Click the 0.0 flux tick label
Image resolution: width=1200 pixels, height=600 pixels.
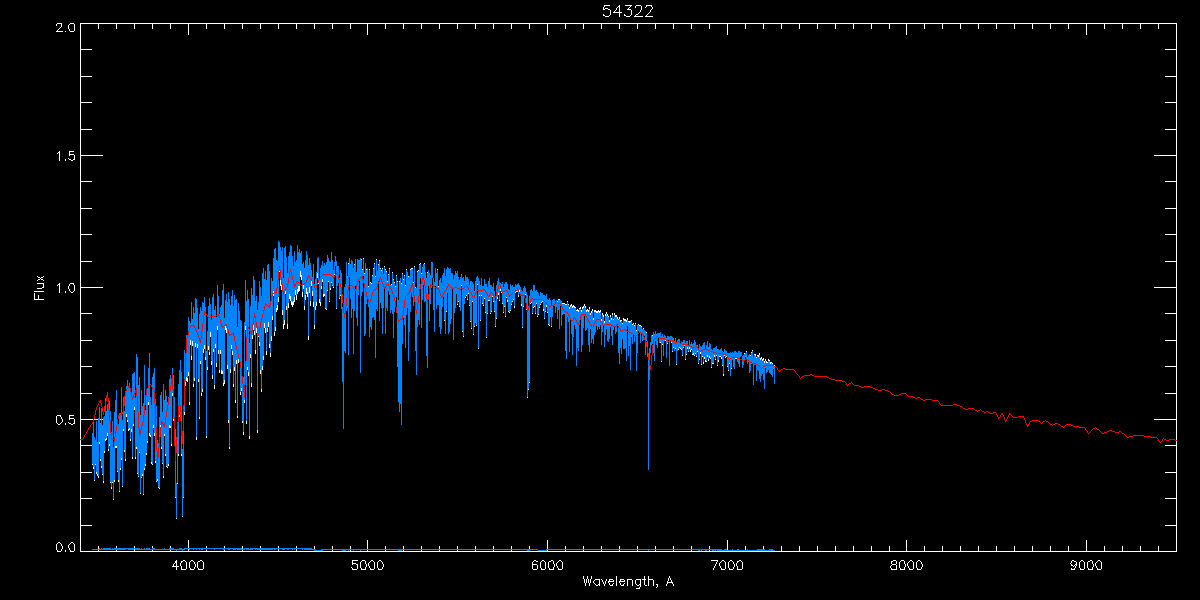pos(65,547)
